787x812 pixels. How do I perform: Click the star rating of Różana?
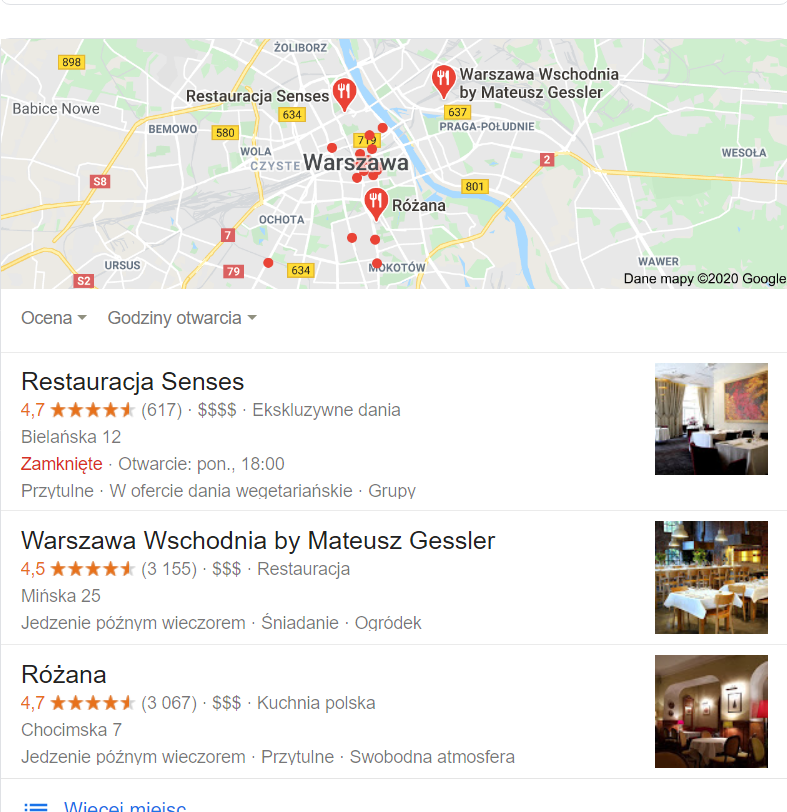[x=92, y=703]
